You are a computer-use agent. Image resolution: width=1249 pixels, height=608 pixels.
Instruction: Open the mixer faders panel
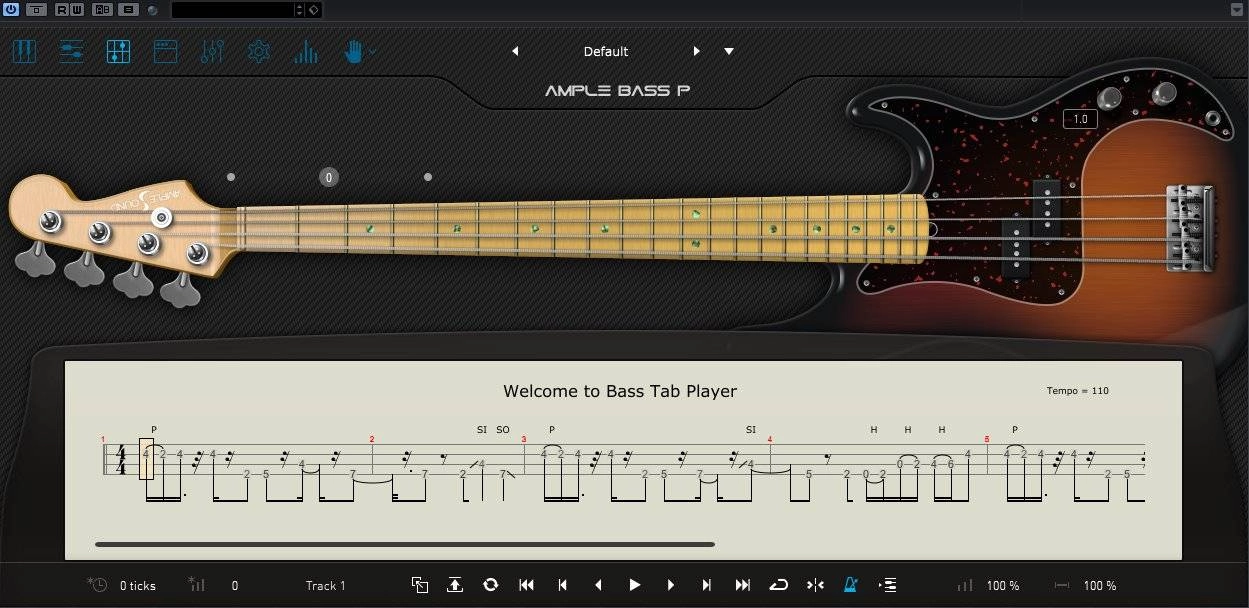click(212, 51)
